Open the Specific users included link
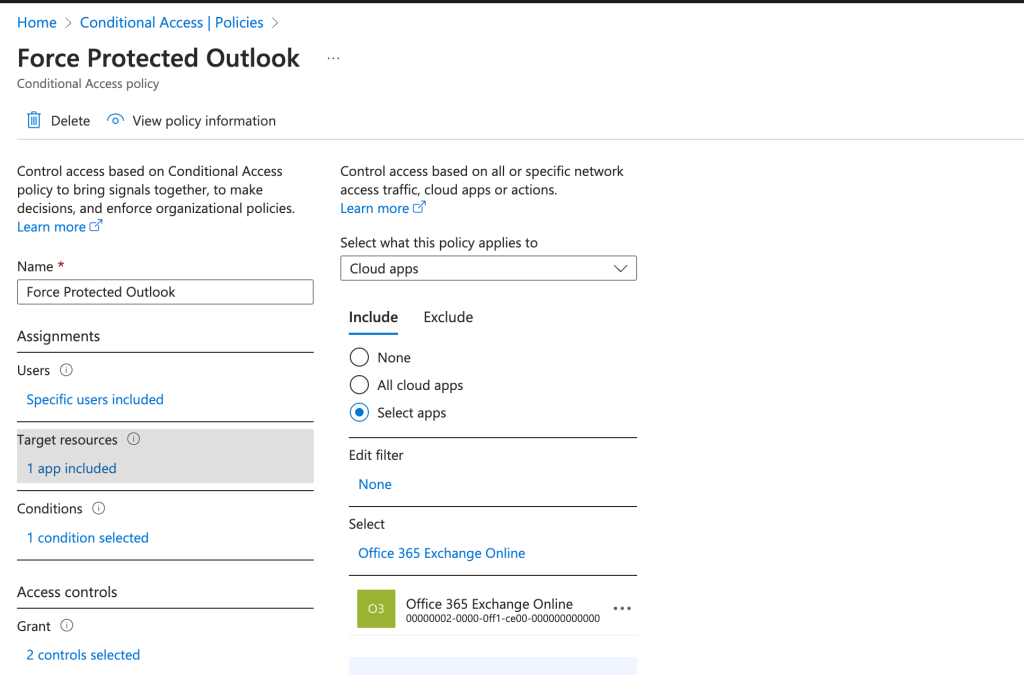This screenshot has height=675, width=1024. point(95,399)
